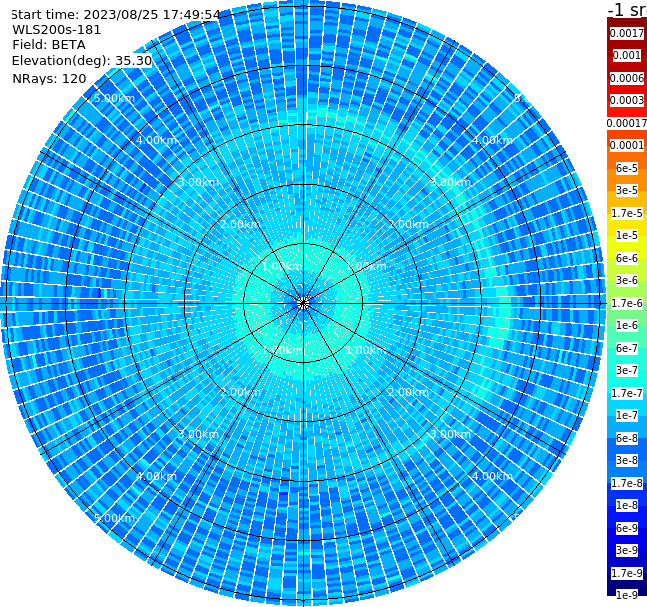Click the 0.0017 colorbar label
This screenshot has height=607, width=647.
(x=627, y=33)
